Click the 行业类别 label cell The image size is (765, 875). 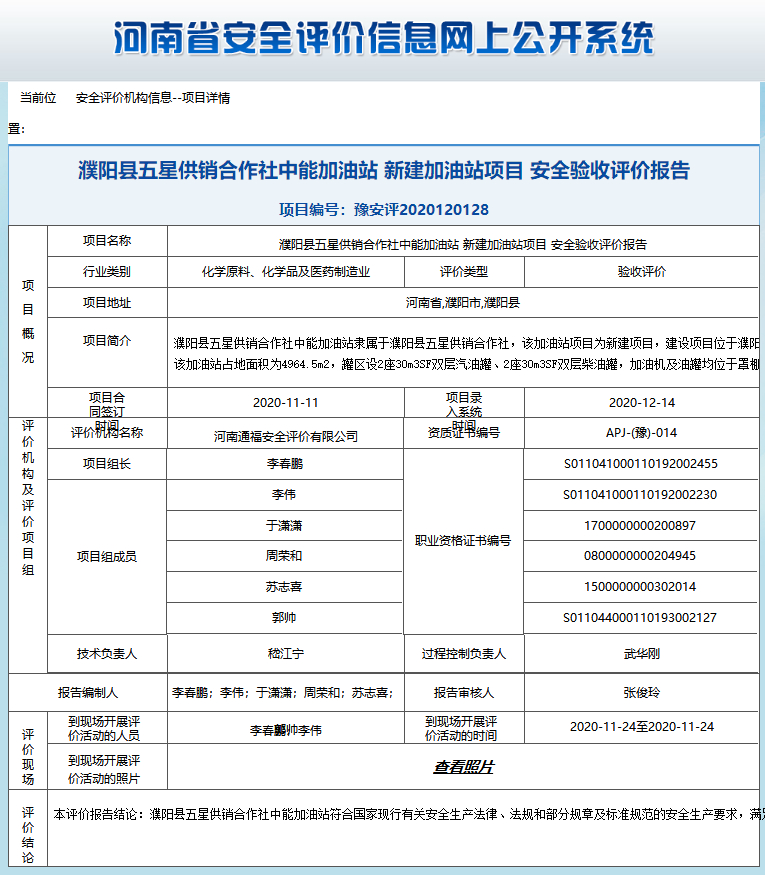point(107,272)
